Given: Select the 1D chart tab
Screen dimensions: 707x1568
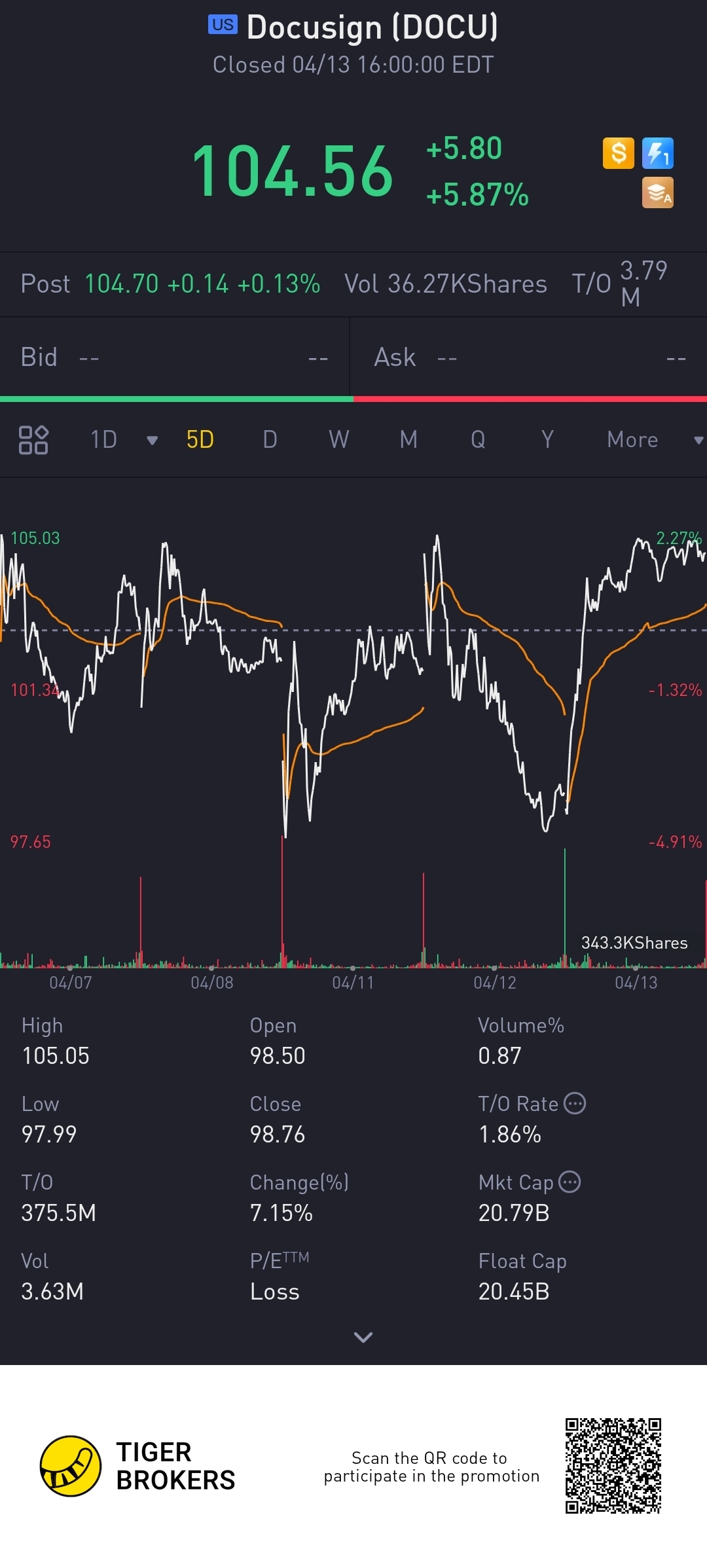Looking at the screenshot, I should tap(103, 439).
